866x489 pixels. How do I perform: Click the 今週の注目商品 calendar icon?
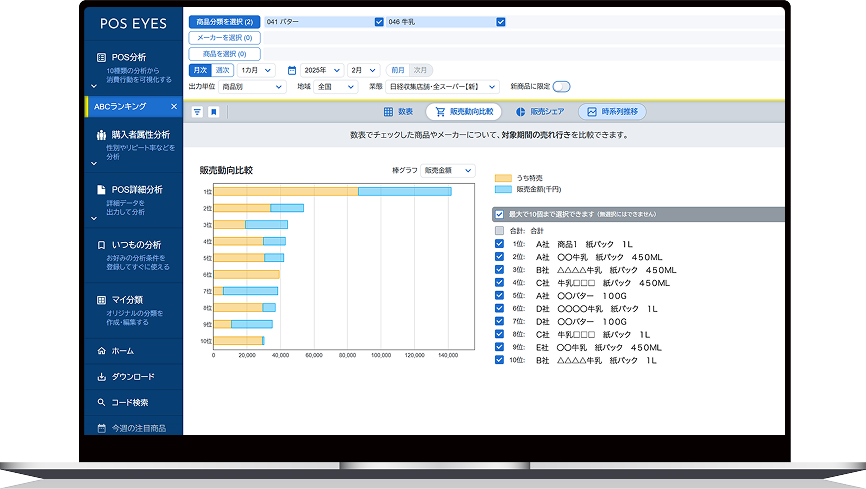[101, 428]
